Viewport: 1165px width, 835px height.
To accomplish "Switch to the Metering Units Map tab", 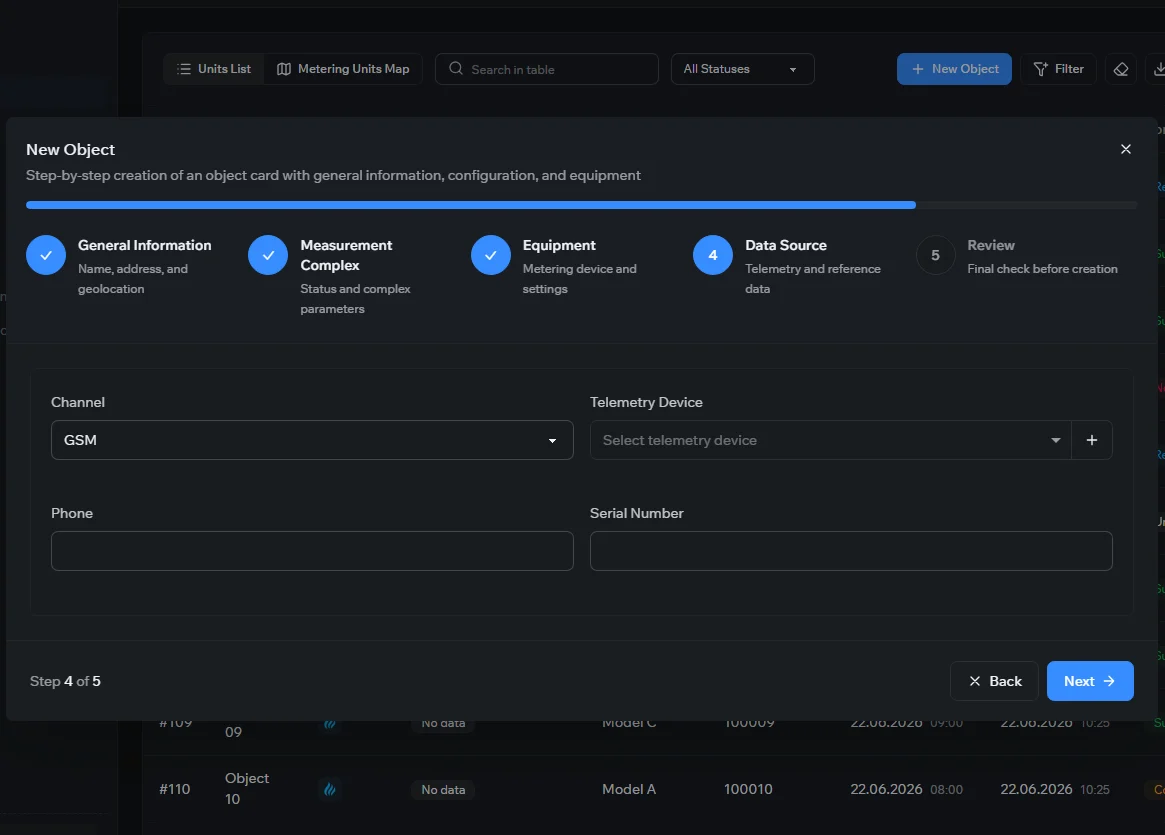I will (x=343, y=69).
